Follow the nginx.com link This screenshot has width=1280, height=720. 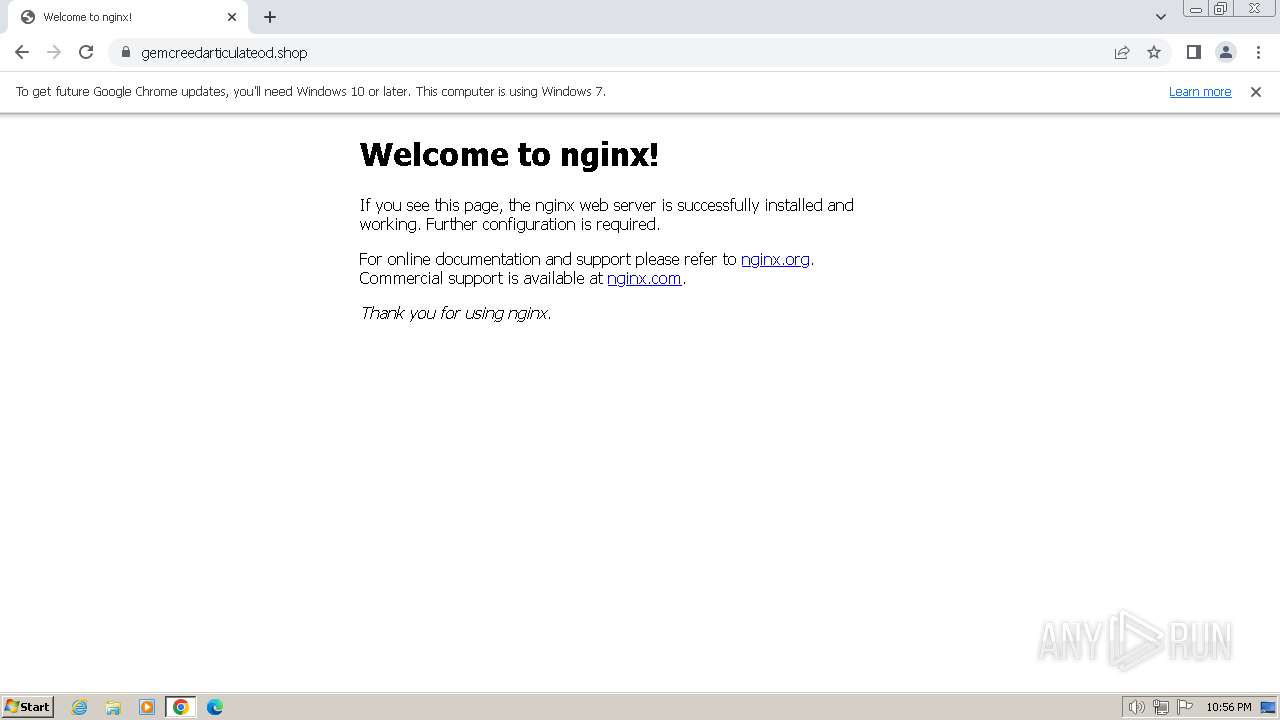coord(644,278)
